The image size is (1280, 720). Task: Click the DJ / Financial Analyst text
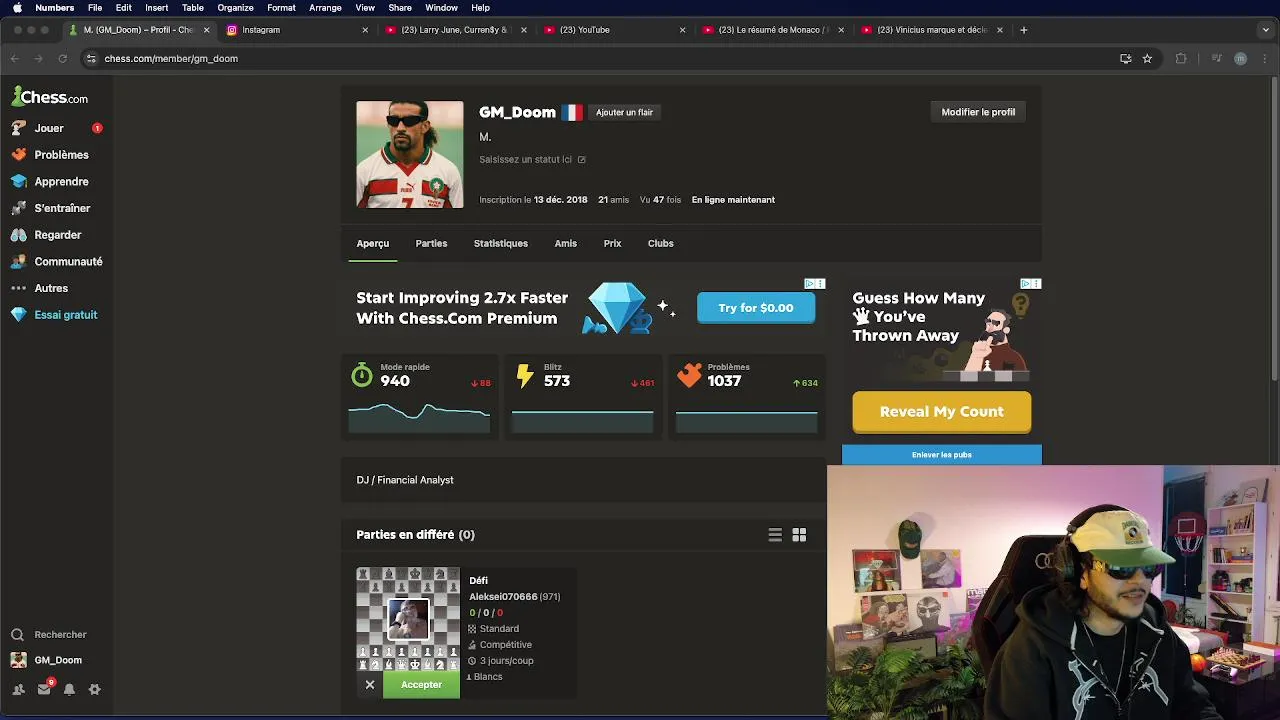pyautogui.click(x=405, y=480)
